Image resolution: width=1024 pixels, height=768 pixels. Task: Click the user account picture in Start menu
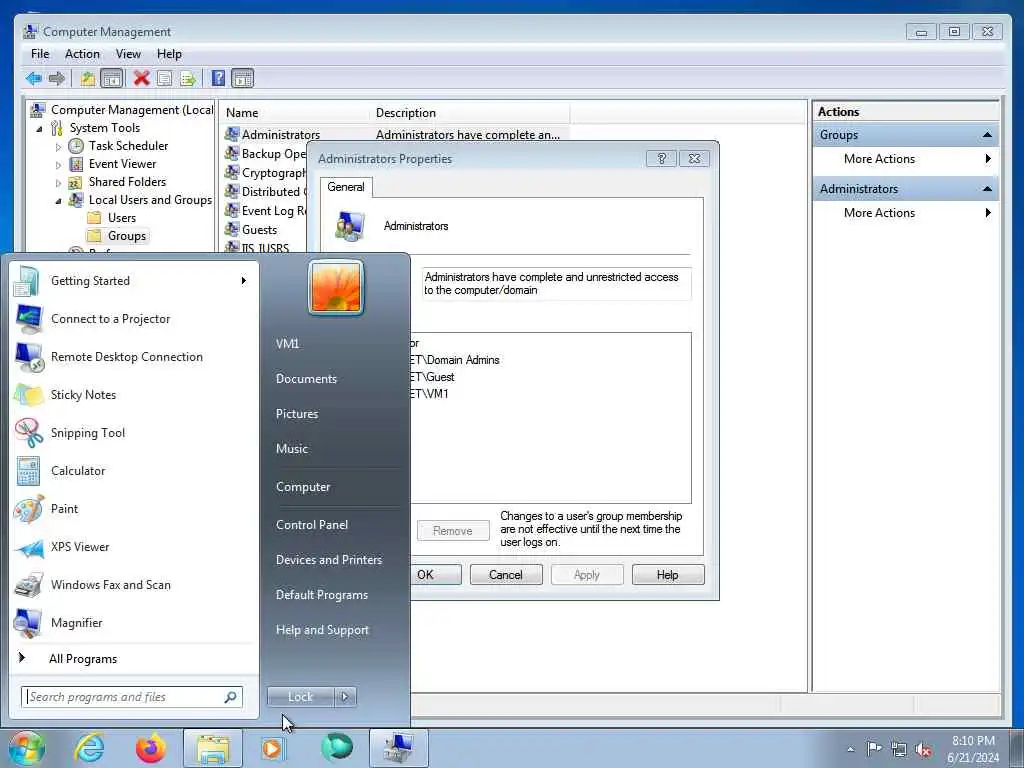click(336, 287)
